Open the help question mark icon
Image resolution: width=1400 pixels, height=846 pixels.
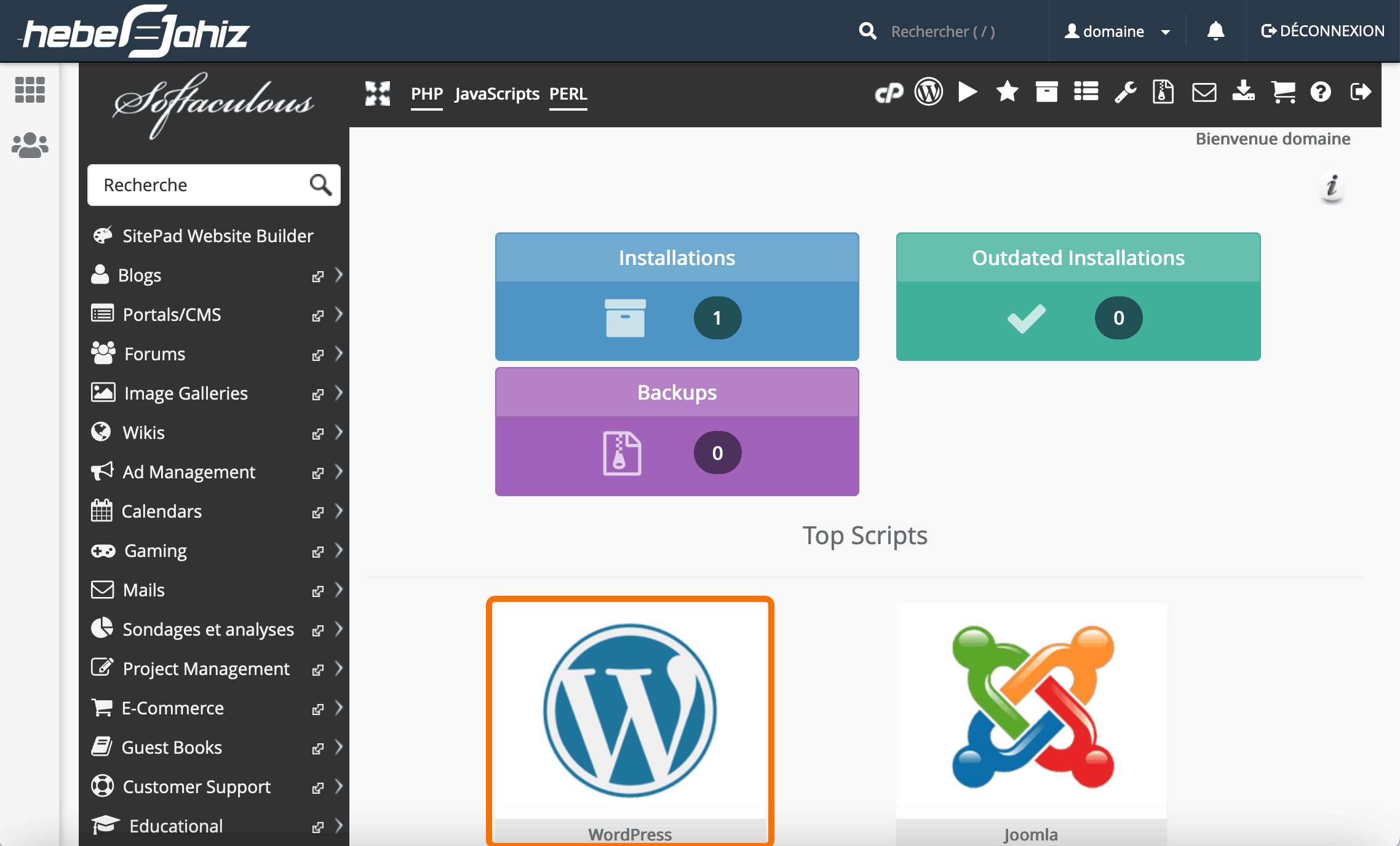point(1321,92)
